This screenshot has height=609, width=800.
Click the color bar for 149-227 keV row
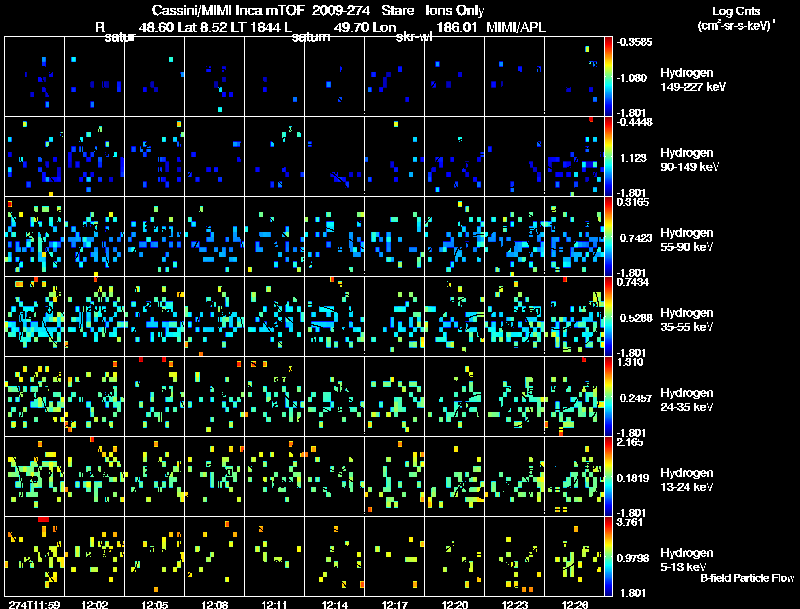click(x=609, y=77)
